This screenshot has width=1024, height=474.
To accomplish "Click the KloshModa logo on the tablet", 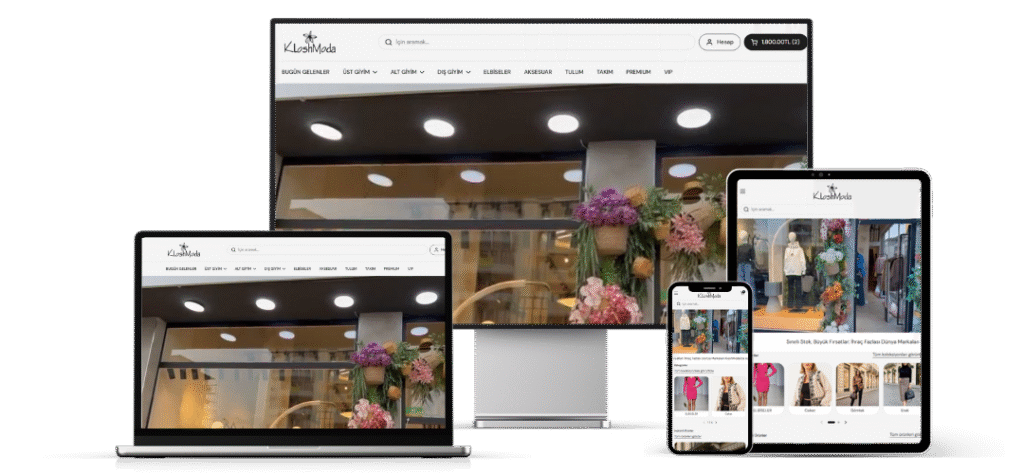I will pyautogui.click(x=830, y=192).
